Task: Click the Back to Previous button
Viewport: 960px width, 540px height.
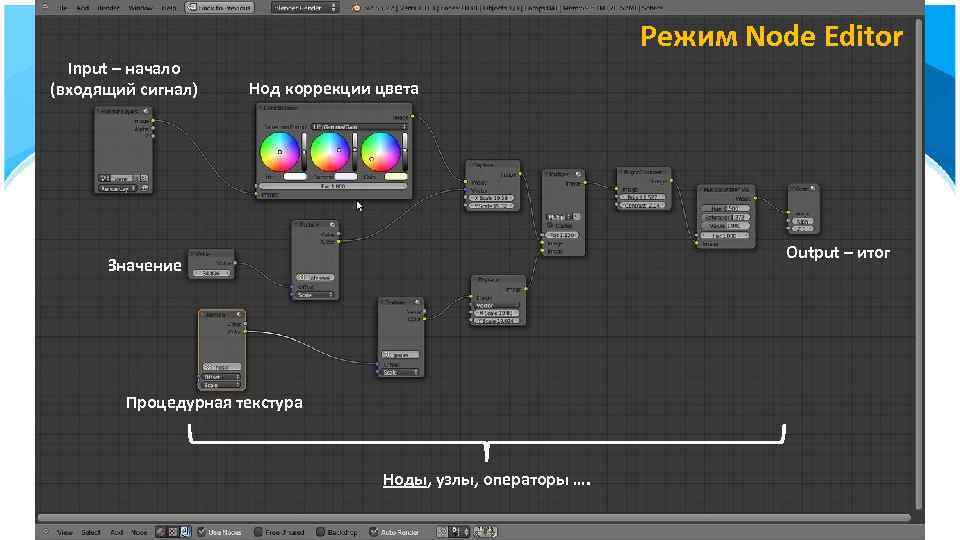Action: 219,8
